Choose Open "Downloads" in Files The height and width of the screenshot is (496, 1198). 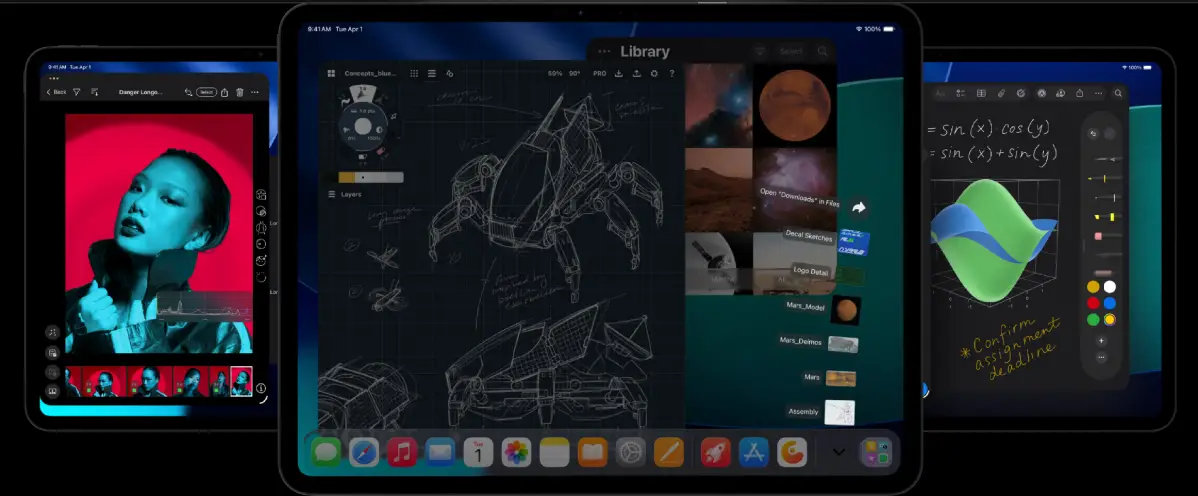coord(799,198)
